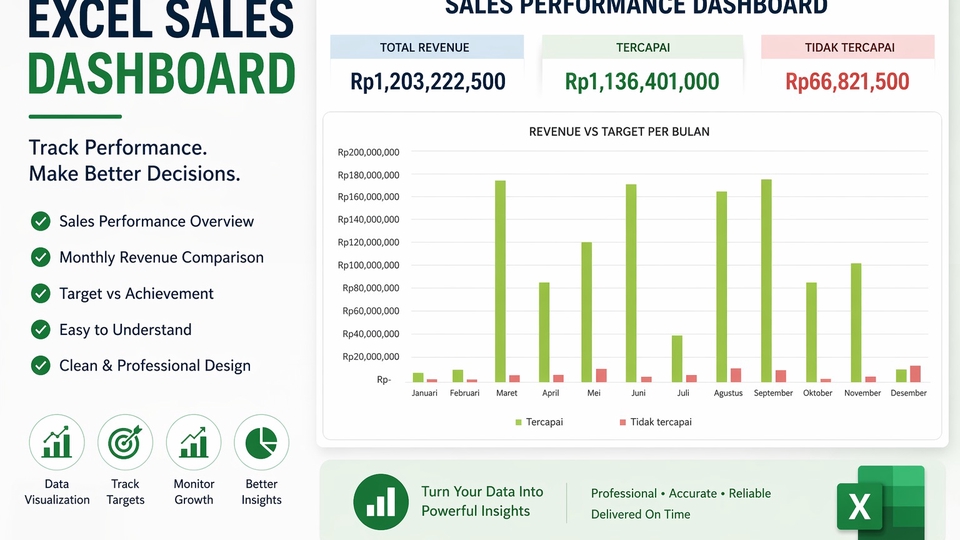Click the Revenue vs Target Per Bulan title
Viewport: 960px width, 540px height.
click(619, 132)
